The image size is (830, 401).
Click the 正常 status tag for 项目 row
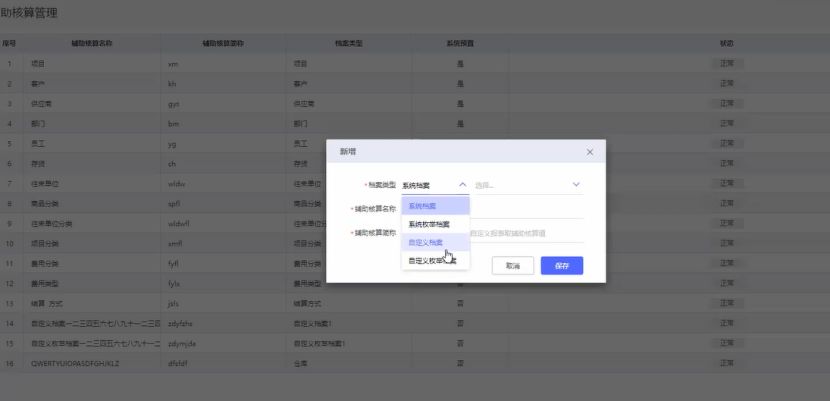point(726,63)
